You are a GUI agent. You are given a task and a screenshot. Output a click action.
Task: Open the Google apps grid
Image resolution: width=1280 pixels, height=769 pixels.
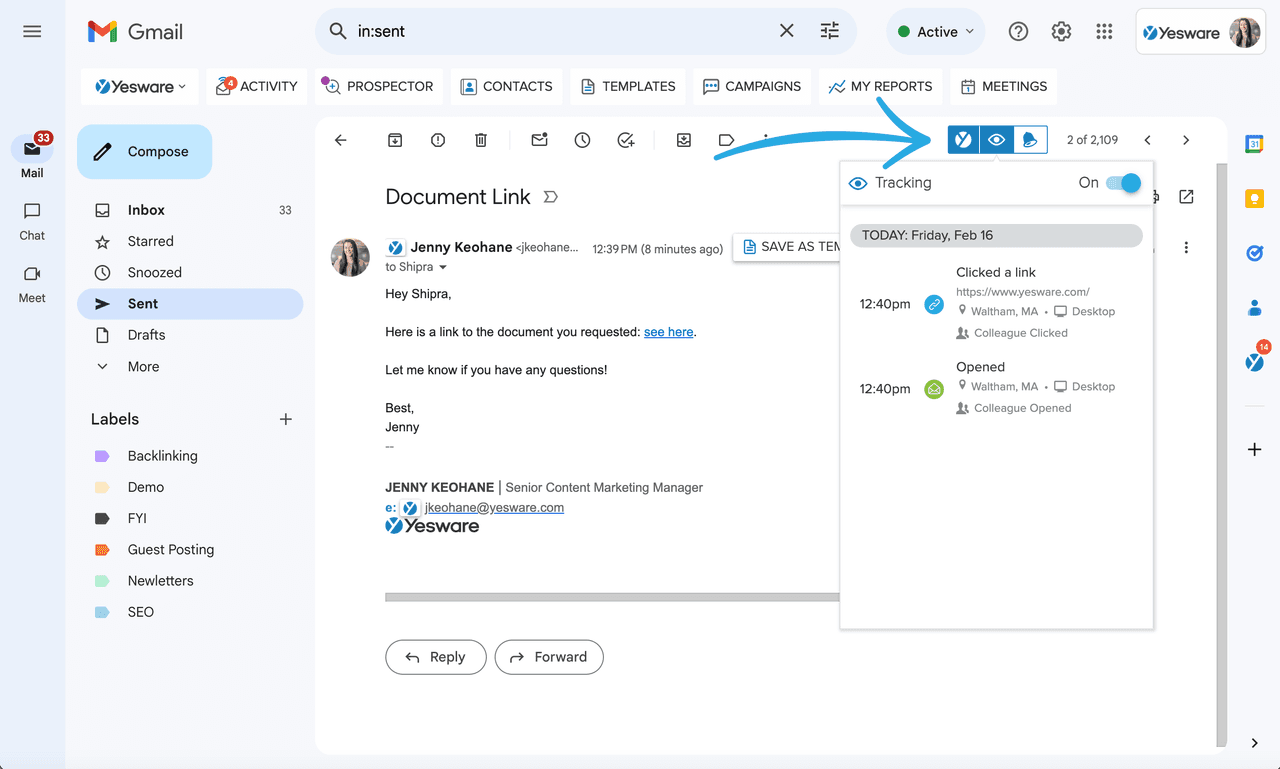1104,32
